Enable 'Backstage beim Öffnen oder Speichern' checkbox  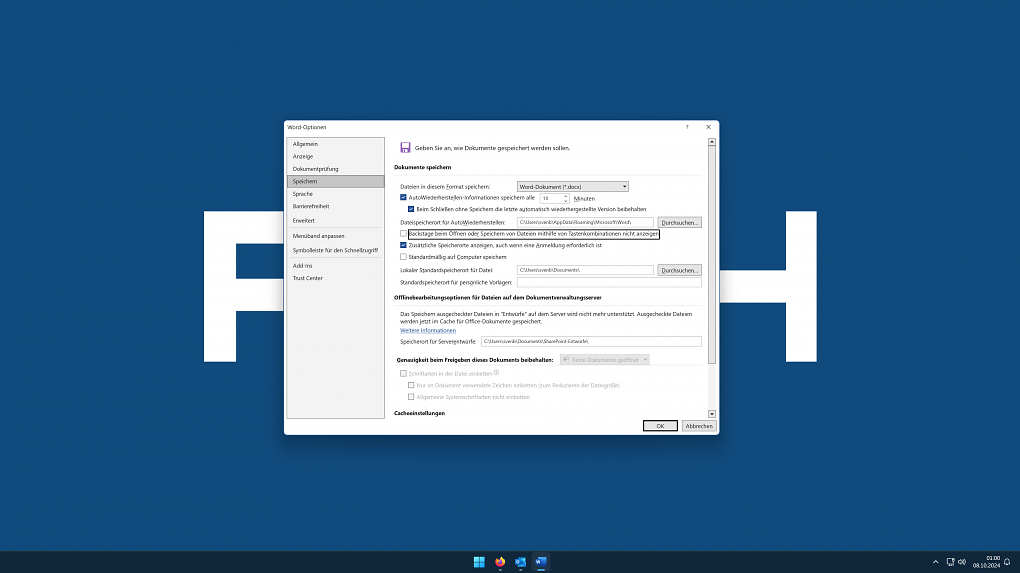tap(403, 233)
